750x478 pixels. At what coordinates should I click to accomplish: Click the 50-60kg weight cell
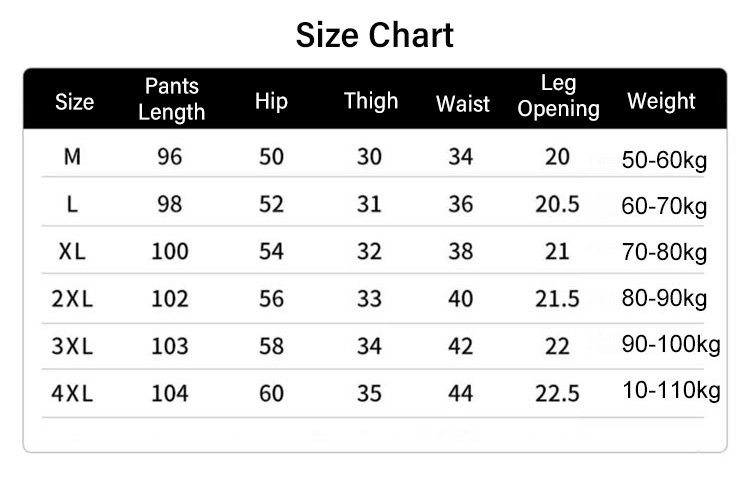(x=664, y=161)
